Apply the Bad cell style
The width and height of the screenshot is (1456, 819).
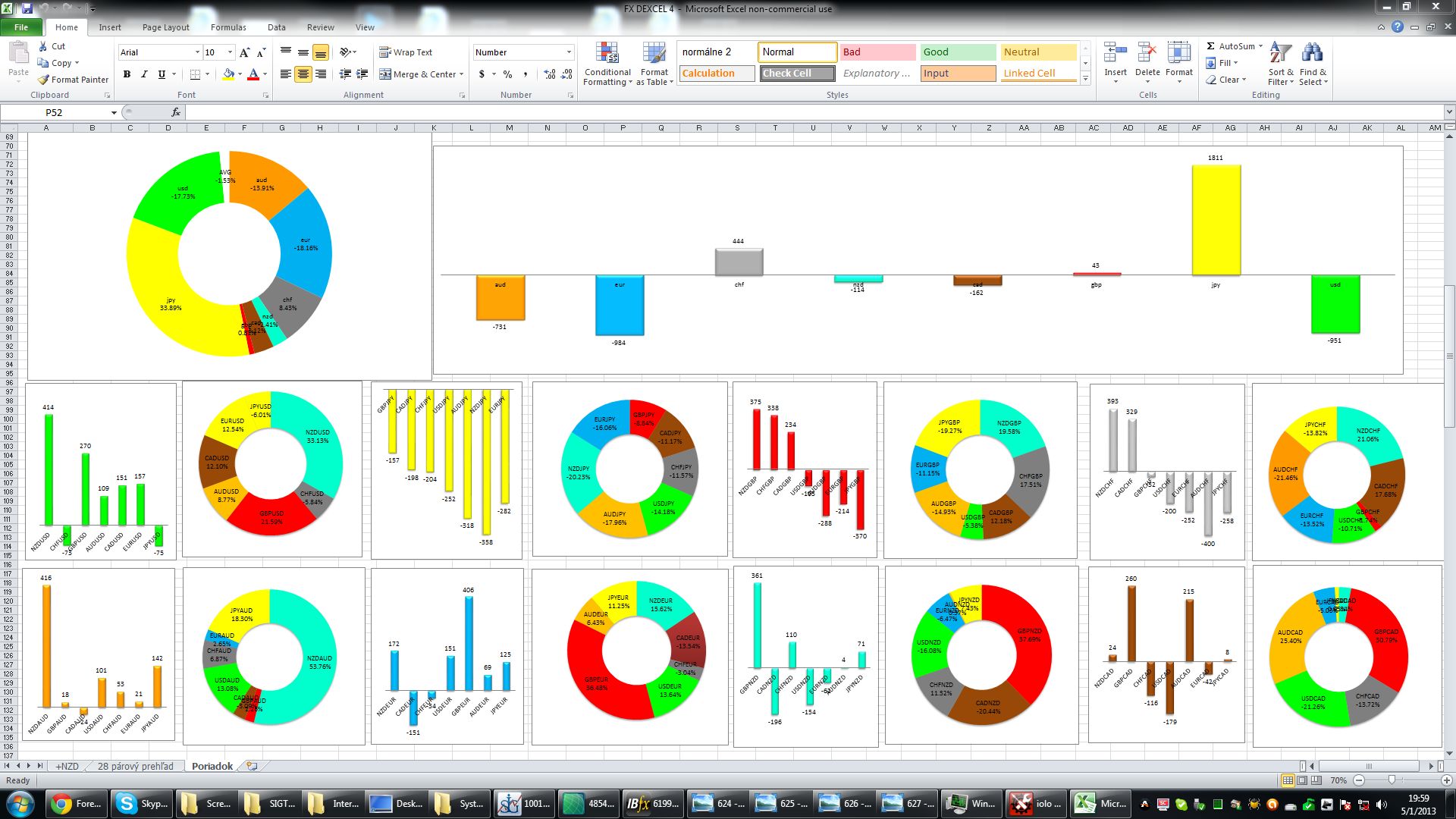click(877, 52)
